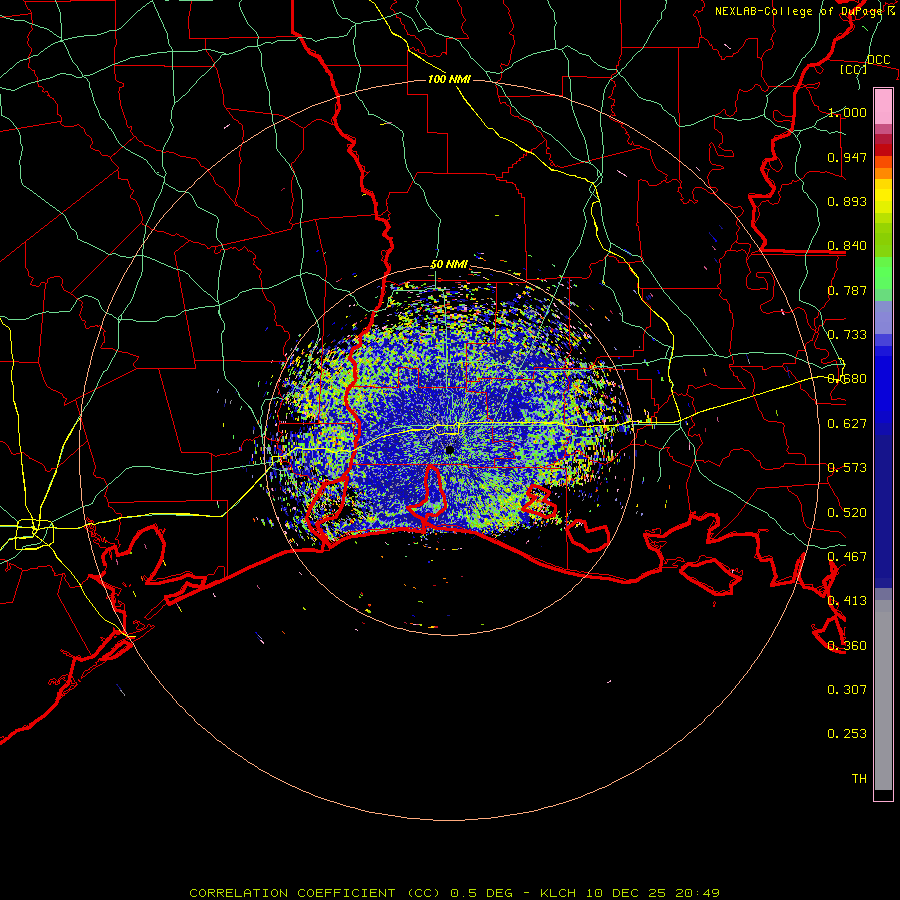Select the 0.893 legend value
The image size is (900, 900).
point(847,201)
